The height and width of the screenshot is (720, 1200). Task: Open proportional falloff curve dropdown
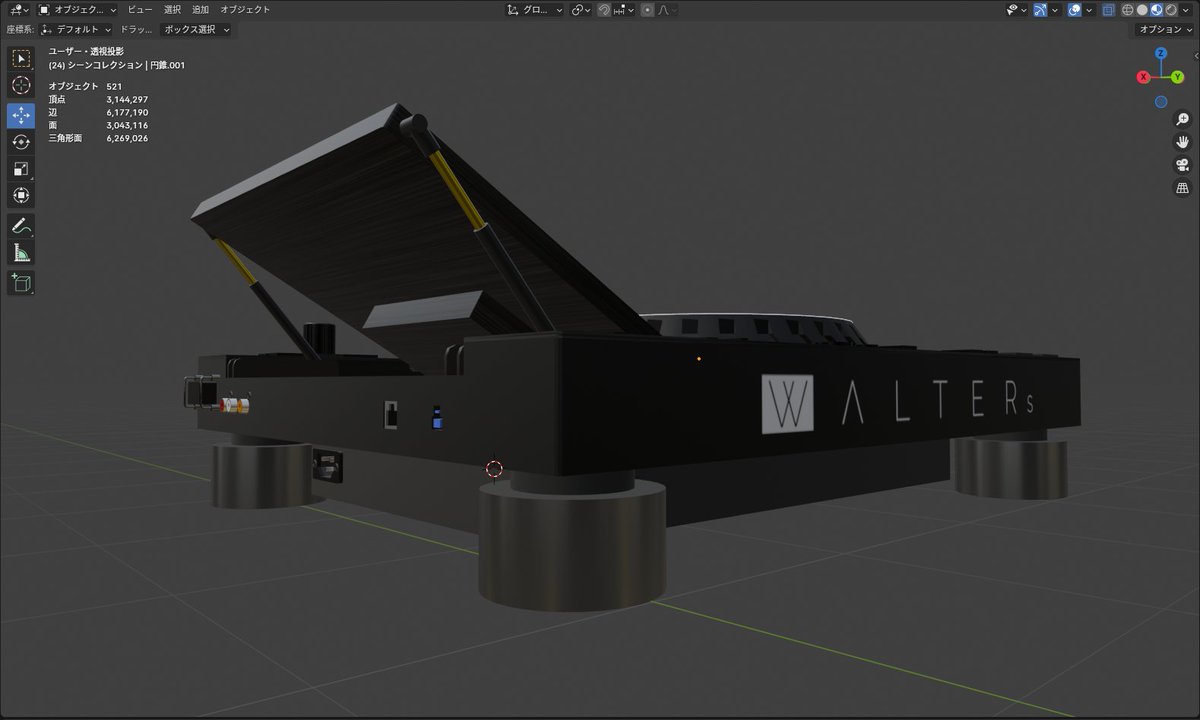[667, 9]
